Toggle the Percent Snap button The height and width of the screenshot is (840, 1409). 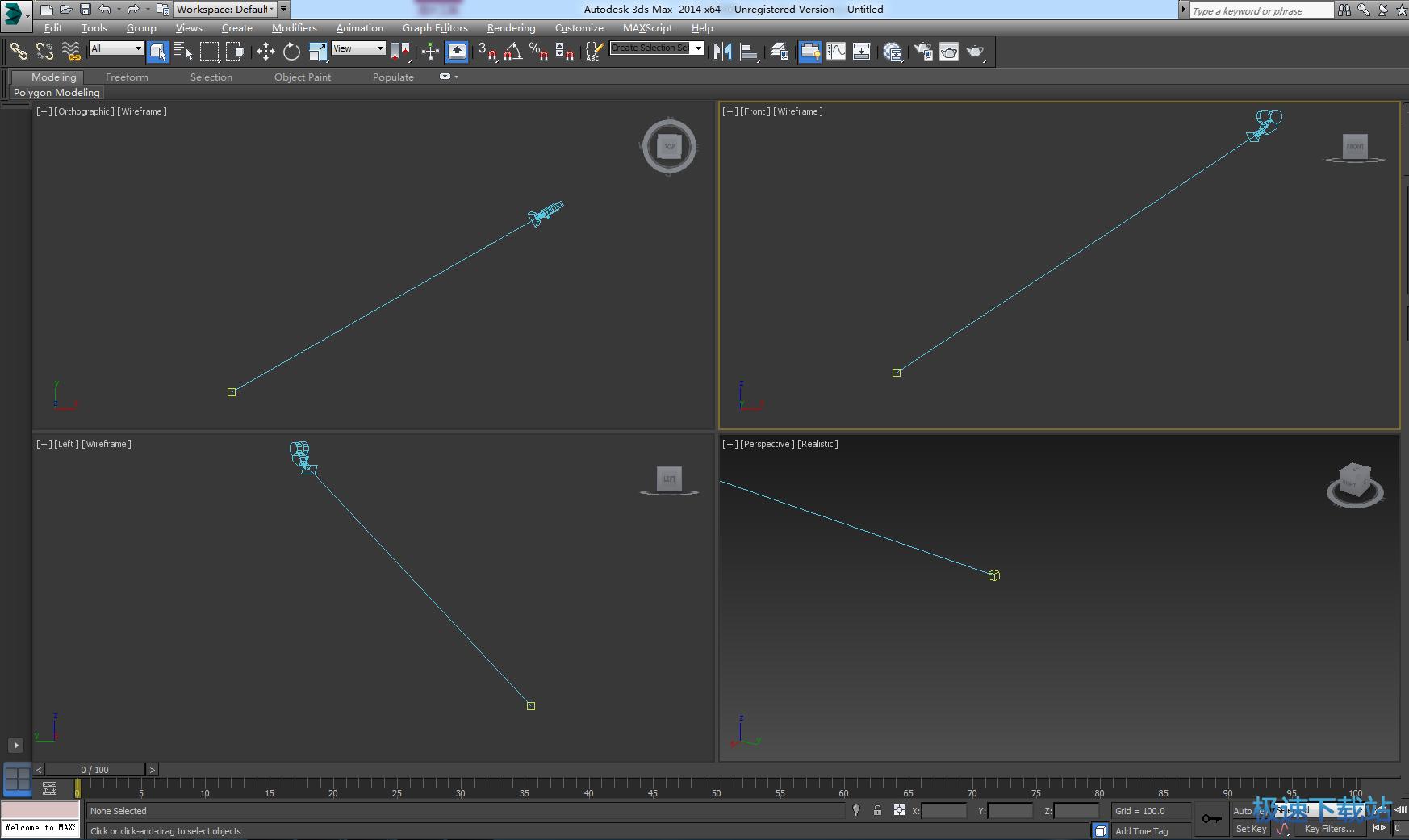(538, 52)
